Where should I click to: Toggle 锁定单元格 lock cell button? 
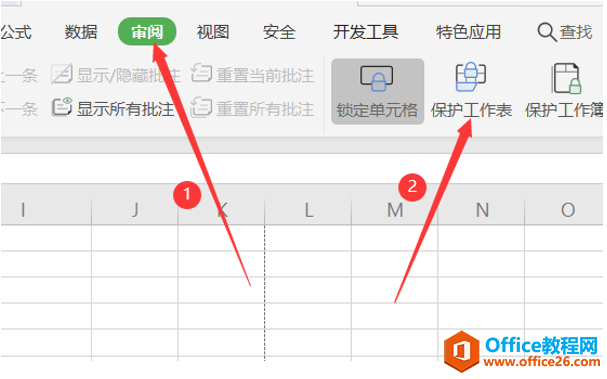pyautogui.click(x=377, y=92)
